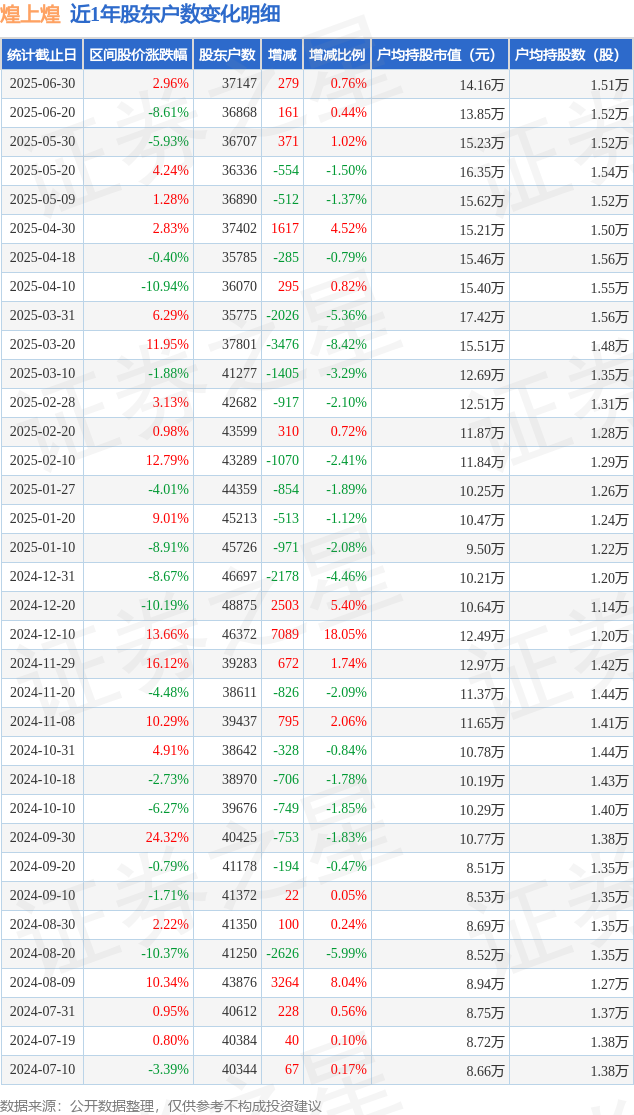
Task: Select the 2024-07-10 date row
Action: pyautogui.click(x=317, y=1069)
